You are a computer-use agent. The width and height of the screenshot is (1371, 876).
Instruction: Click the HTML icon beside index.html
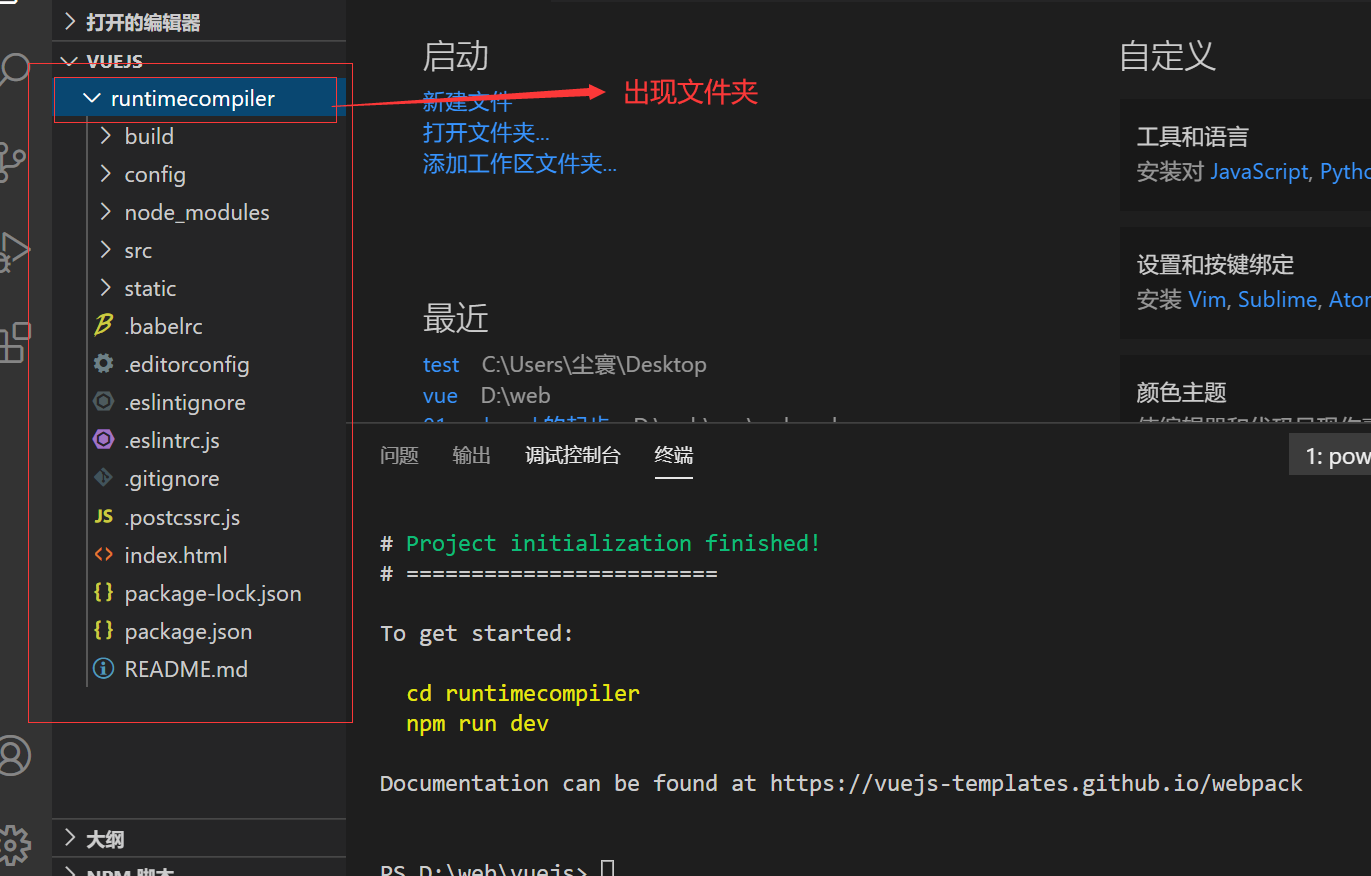click(x=103, y=555)
